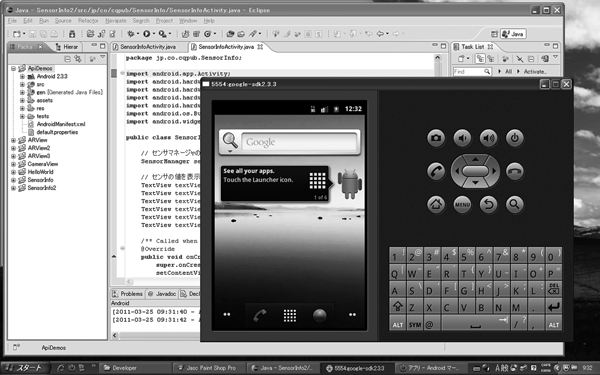
Task: Select first SensorInfoActivity.java editor tab
Action: (144, 47)
